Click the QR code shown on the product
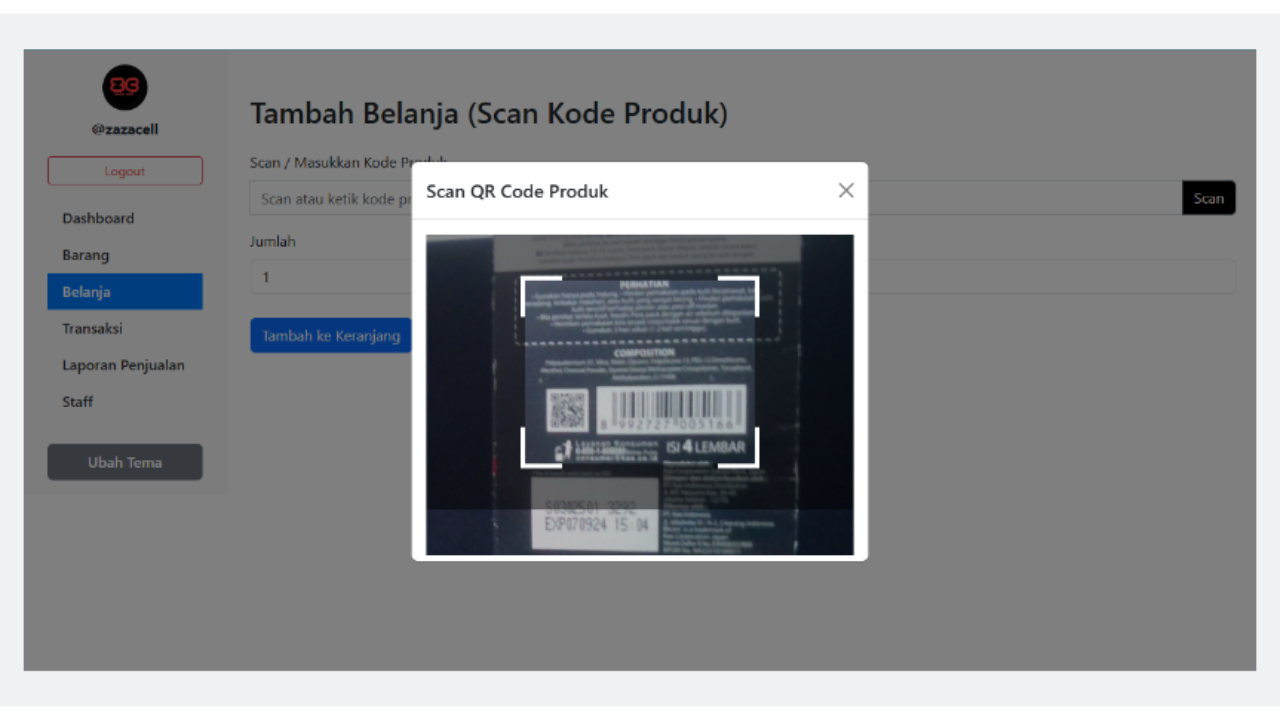 coord(568,408)
